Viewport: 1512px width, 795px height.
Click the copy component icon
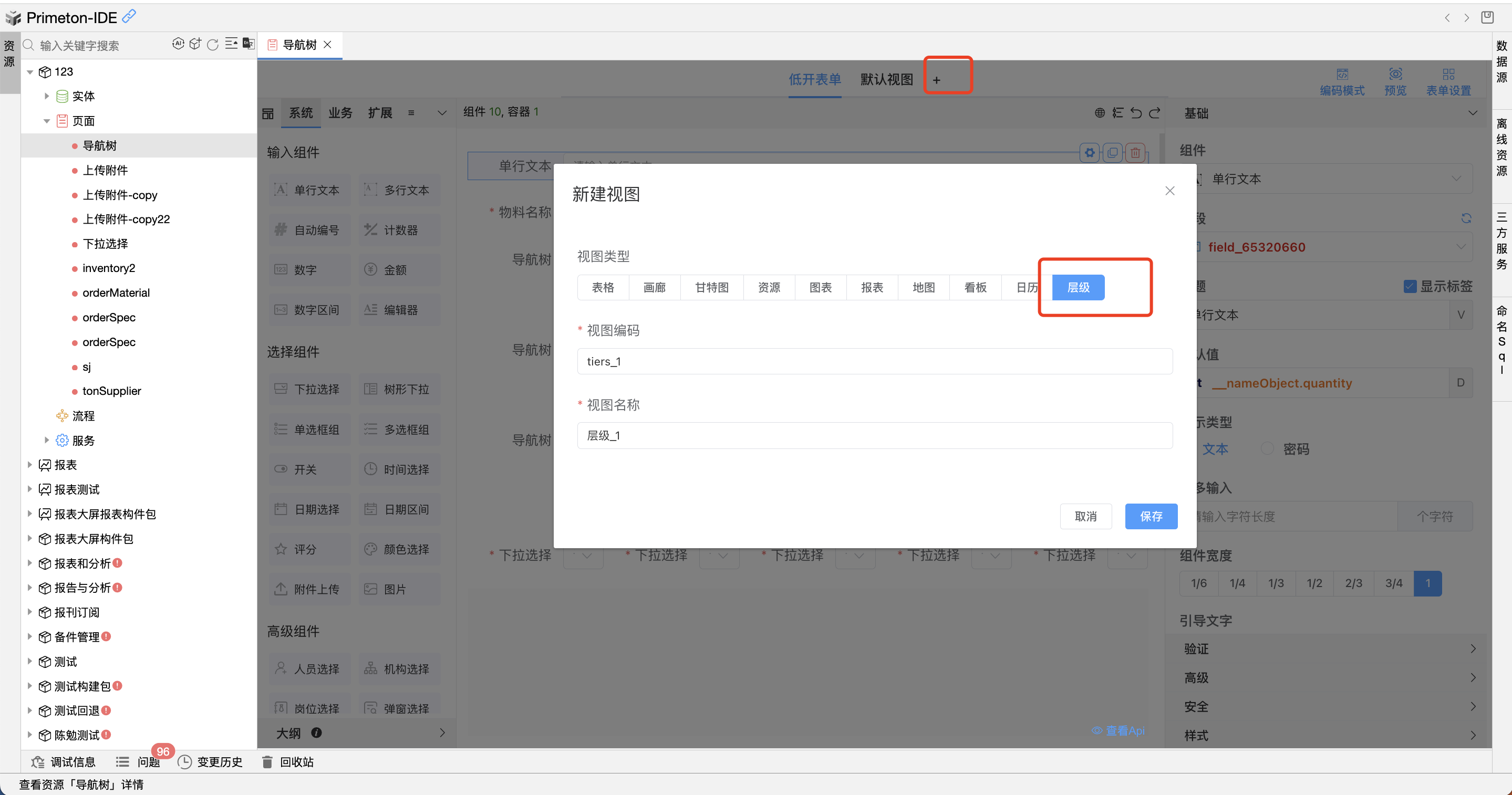point(1112,153)
